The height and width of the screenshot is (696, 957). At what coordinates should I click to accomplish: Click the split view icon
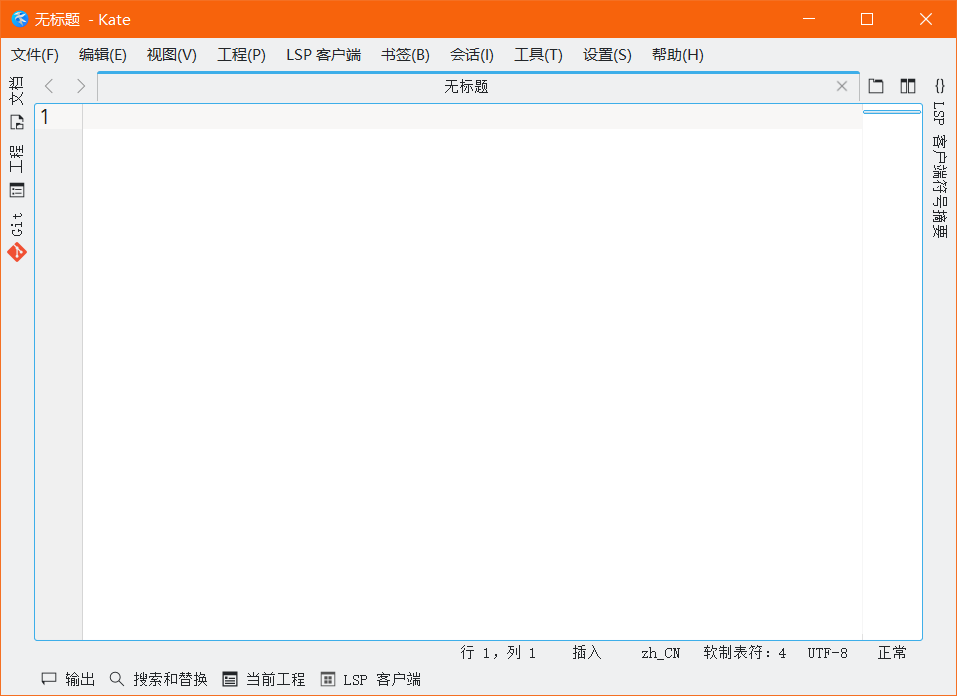click(908, 87)
